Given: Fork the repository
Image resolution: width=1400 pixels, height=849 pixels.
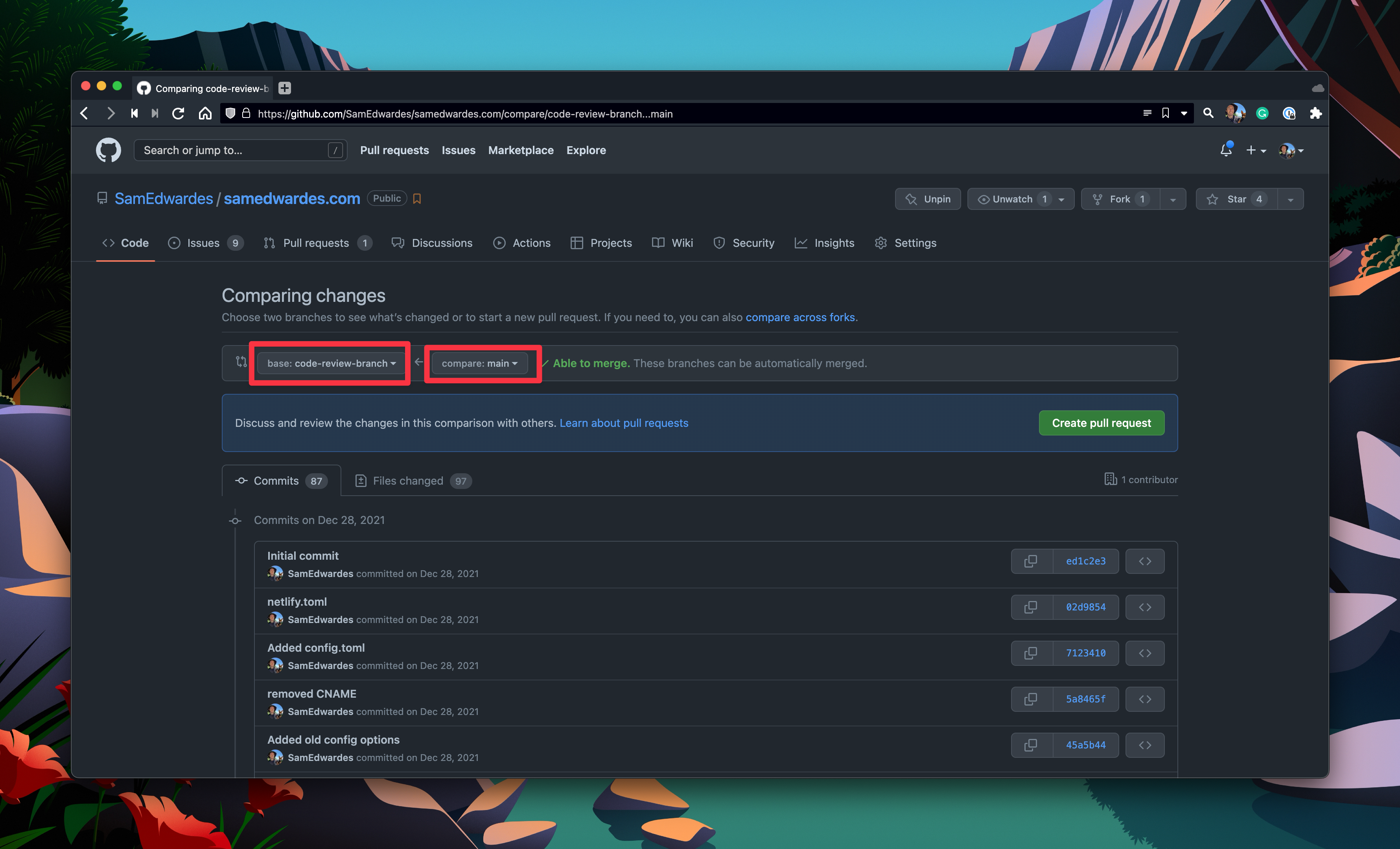Looking at the screenshot, I should [x=1120, y=199].
